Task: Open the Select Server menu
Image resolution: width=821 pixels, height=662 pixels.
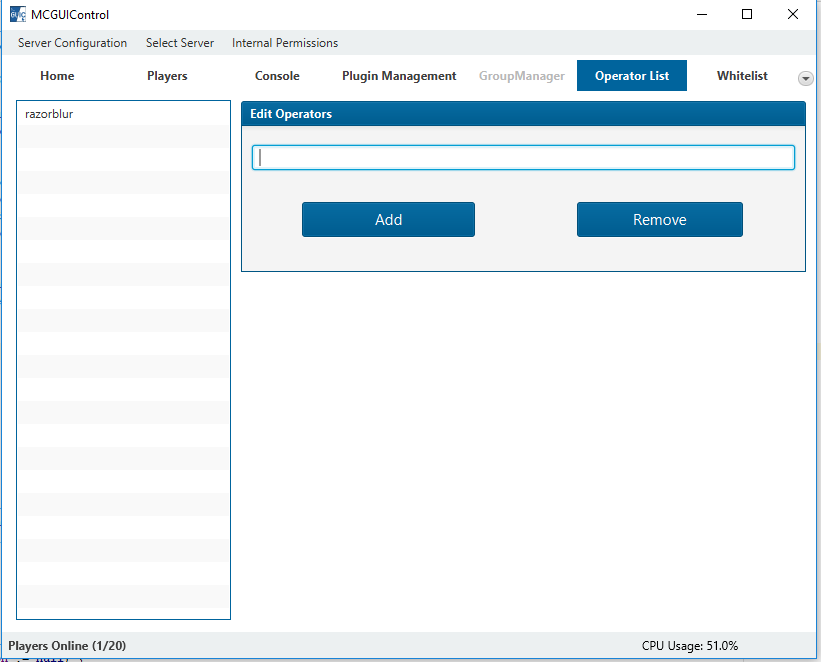Action: click(180, 43)
